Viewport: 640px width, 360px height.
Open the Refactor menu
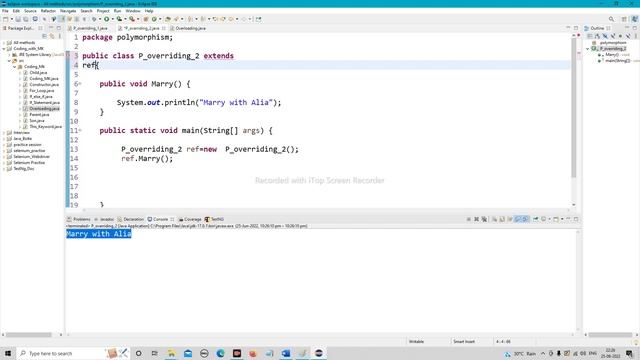click(x=48, y=11)
